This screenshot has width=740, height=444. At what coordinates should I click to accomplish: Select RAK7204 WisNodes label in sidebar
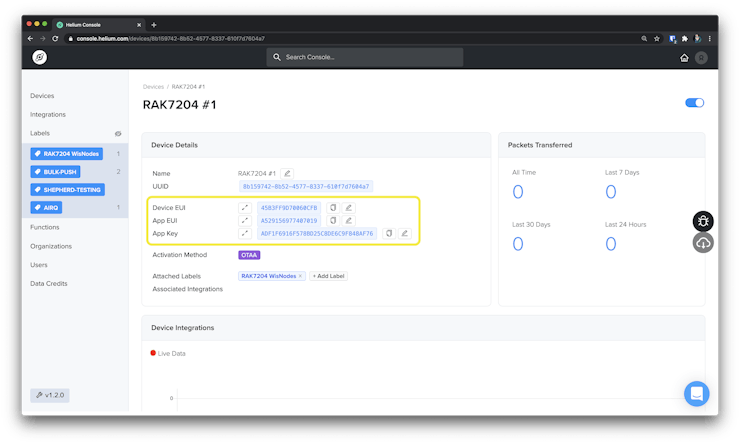coord(67,154)
